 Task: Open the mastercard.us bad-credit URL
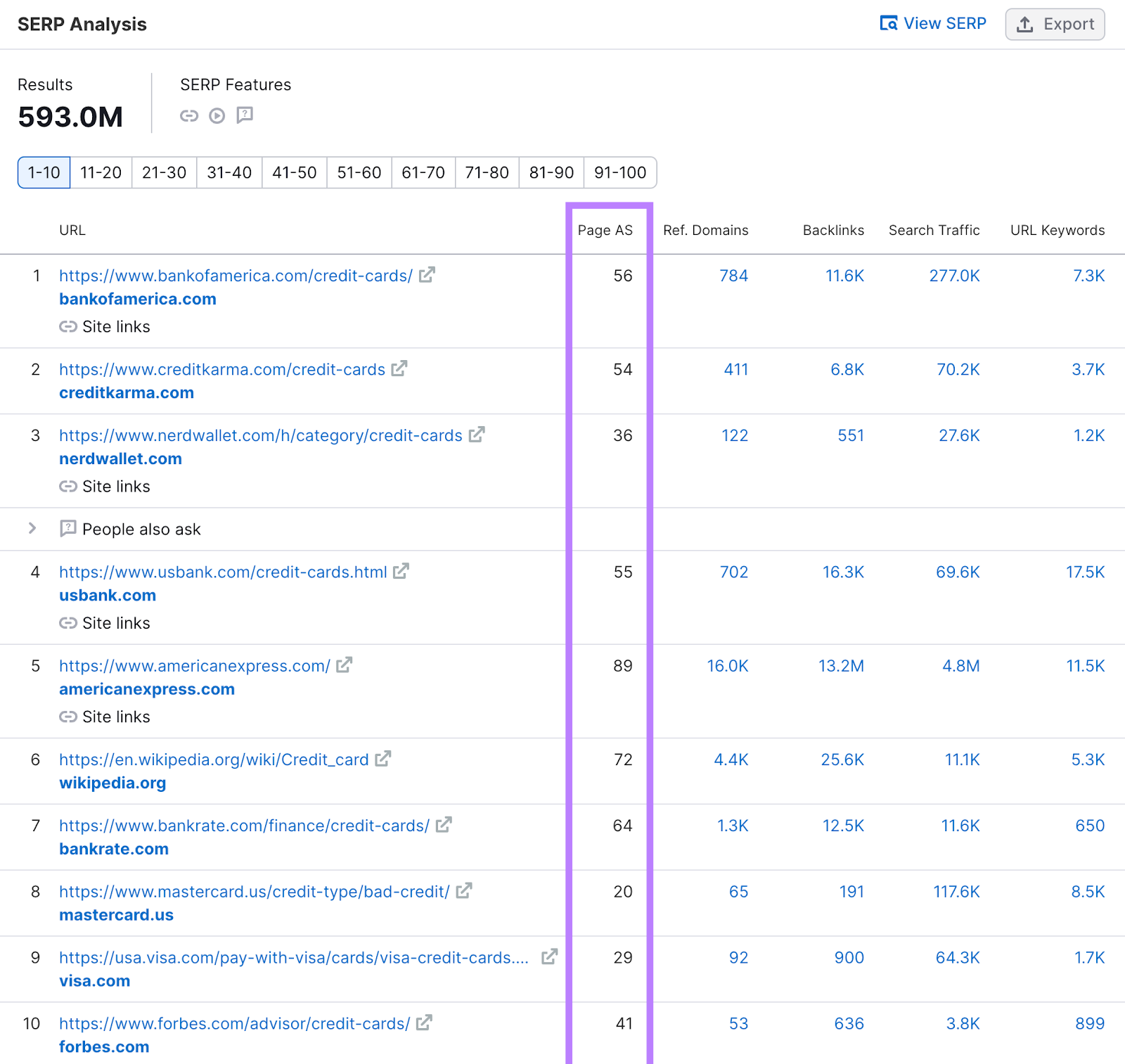(x=255, y=892)
